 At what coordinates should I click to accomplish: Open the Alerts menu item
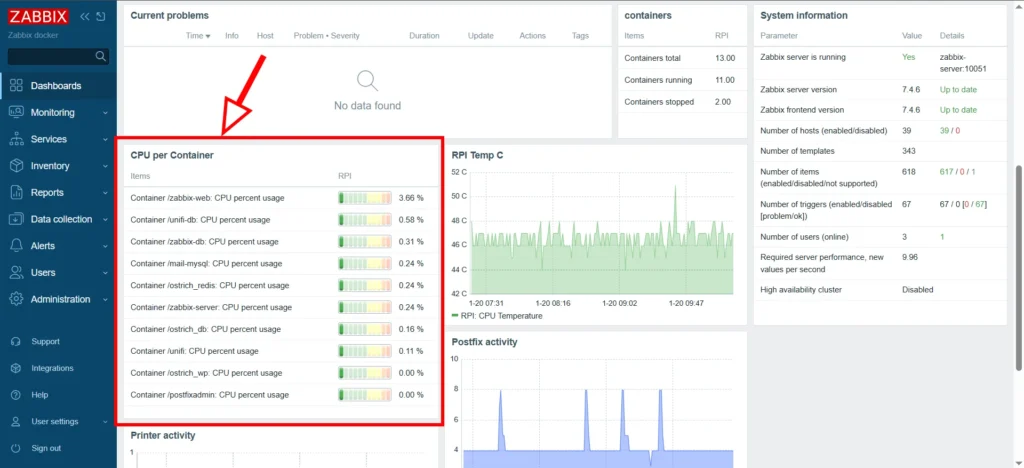[x=43, y=246]
